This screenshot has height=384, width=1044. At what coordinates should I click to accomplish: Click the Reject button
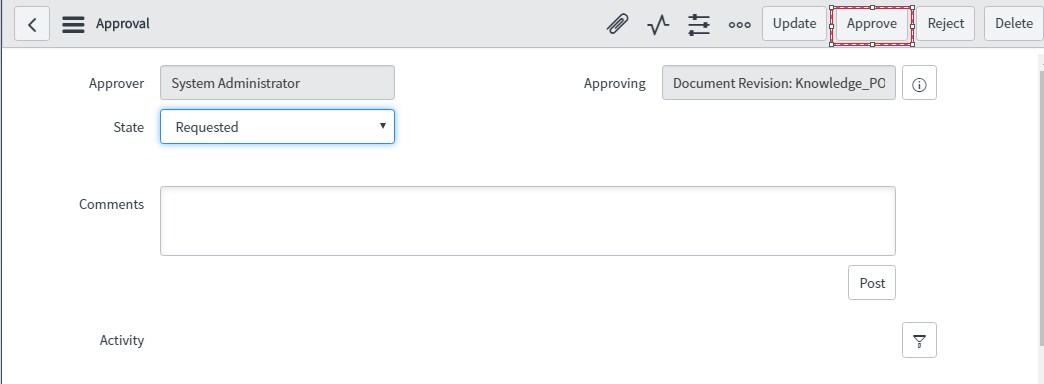point(945,24)
